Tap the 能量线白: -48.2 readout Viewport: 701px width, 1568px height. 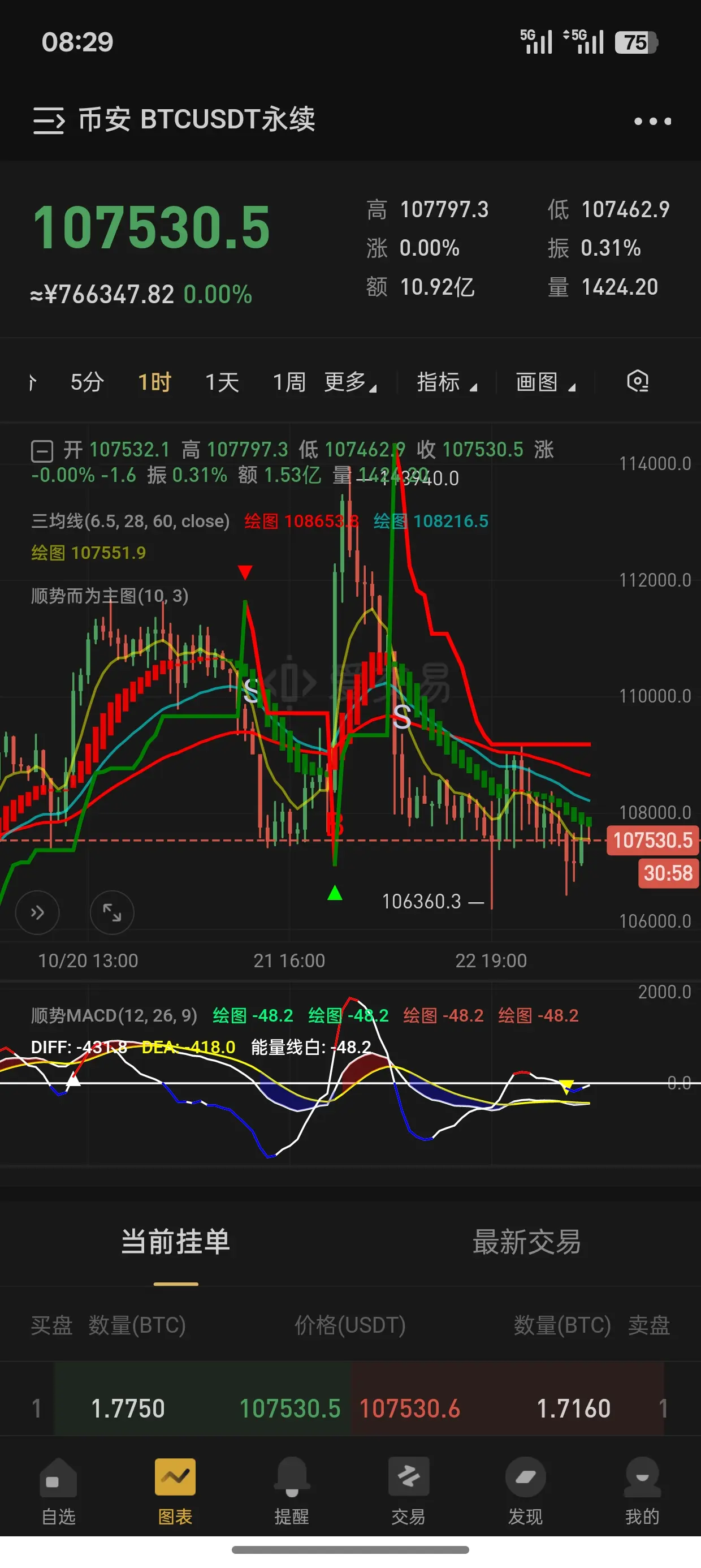311,1047
